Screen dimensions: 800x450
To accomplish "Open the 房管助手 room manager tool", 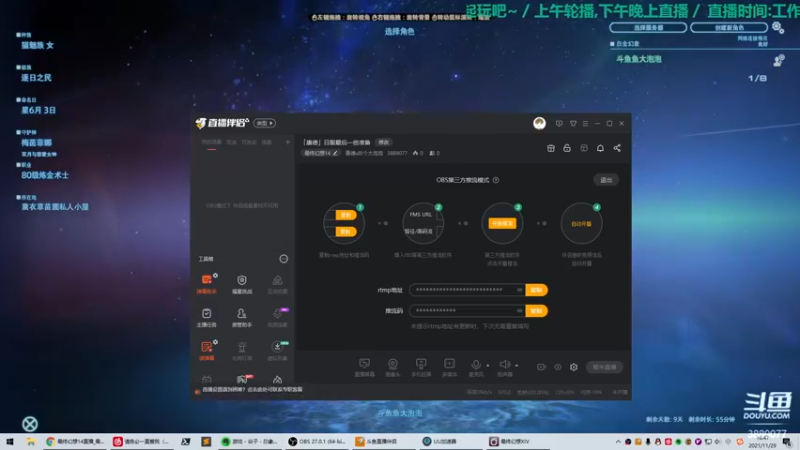I will pos(242,317).
